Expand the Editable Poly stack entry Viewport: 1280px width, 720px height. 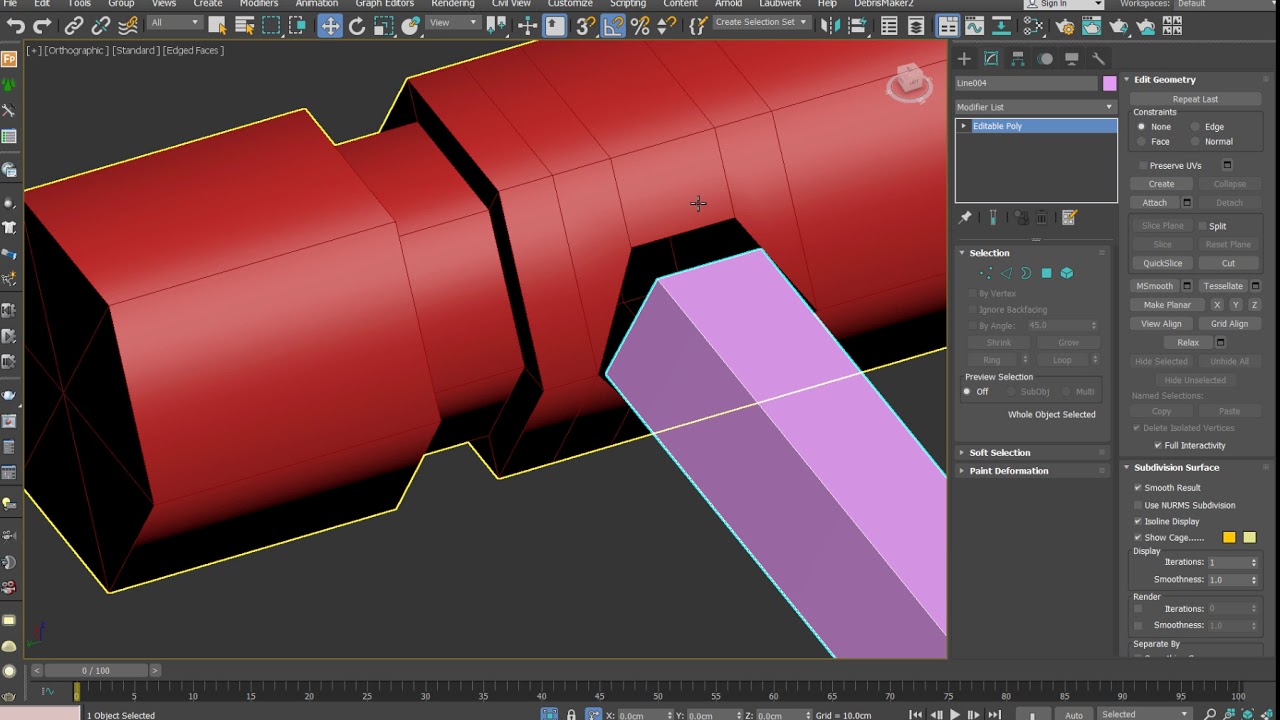pyautogui.click(x=964, y=126)
